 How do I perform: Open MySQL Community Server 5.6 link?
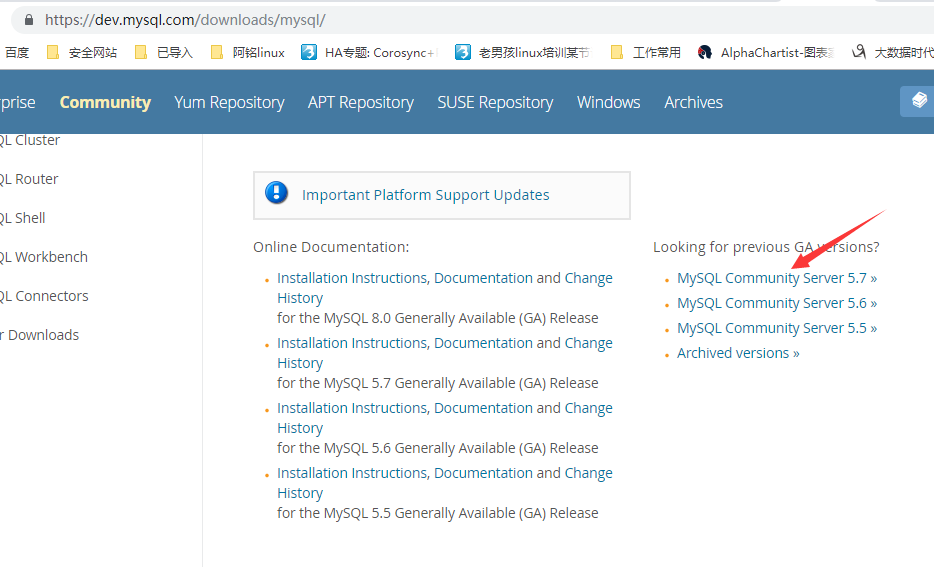(x=776, y=303)
